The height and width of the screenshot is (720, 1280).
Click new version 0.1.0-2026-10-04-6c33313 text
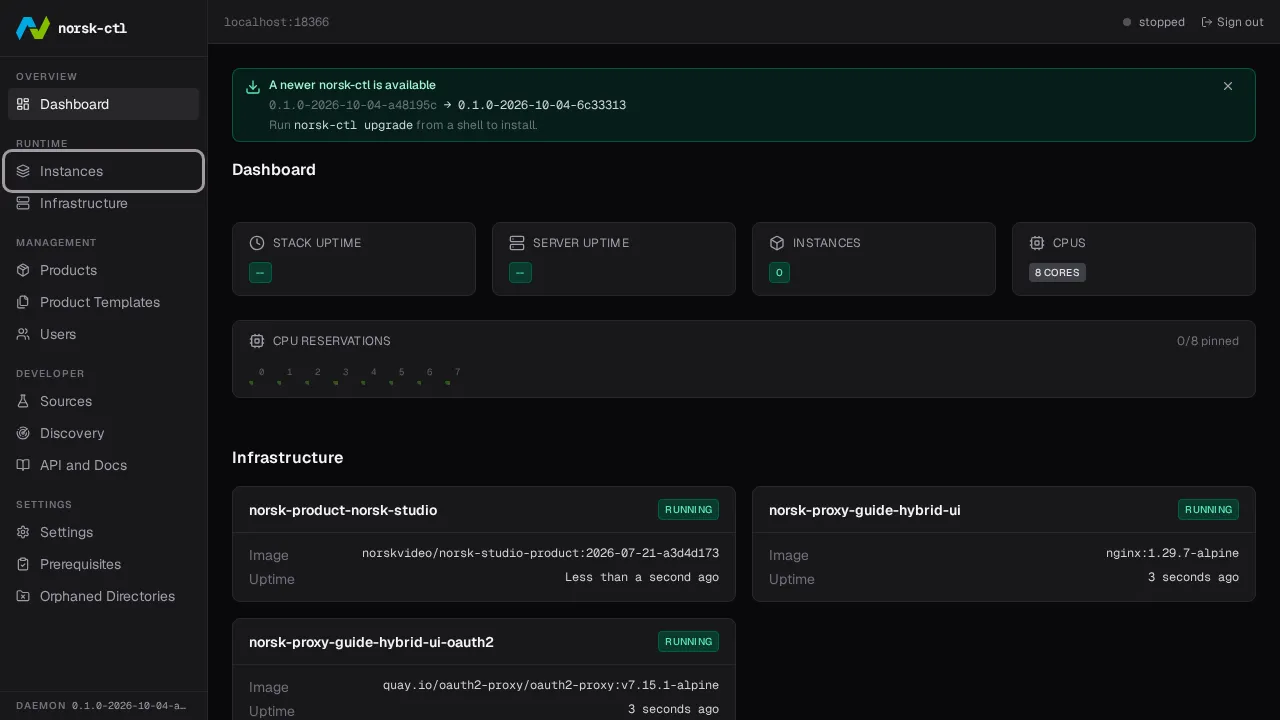[x=542, y=105]
